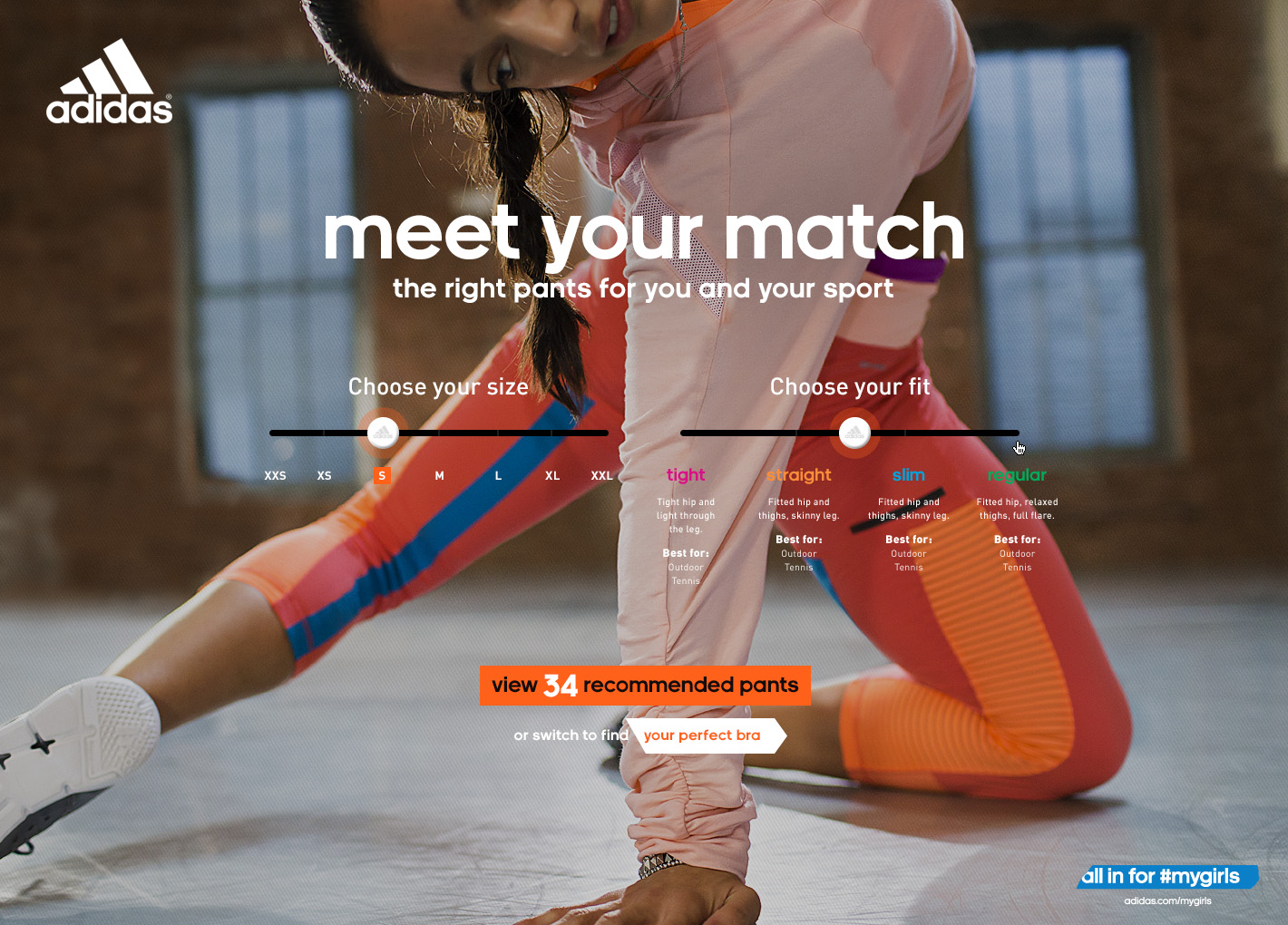
Task: Choose the straight fit option
Action: (x=799, y=474)
